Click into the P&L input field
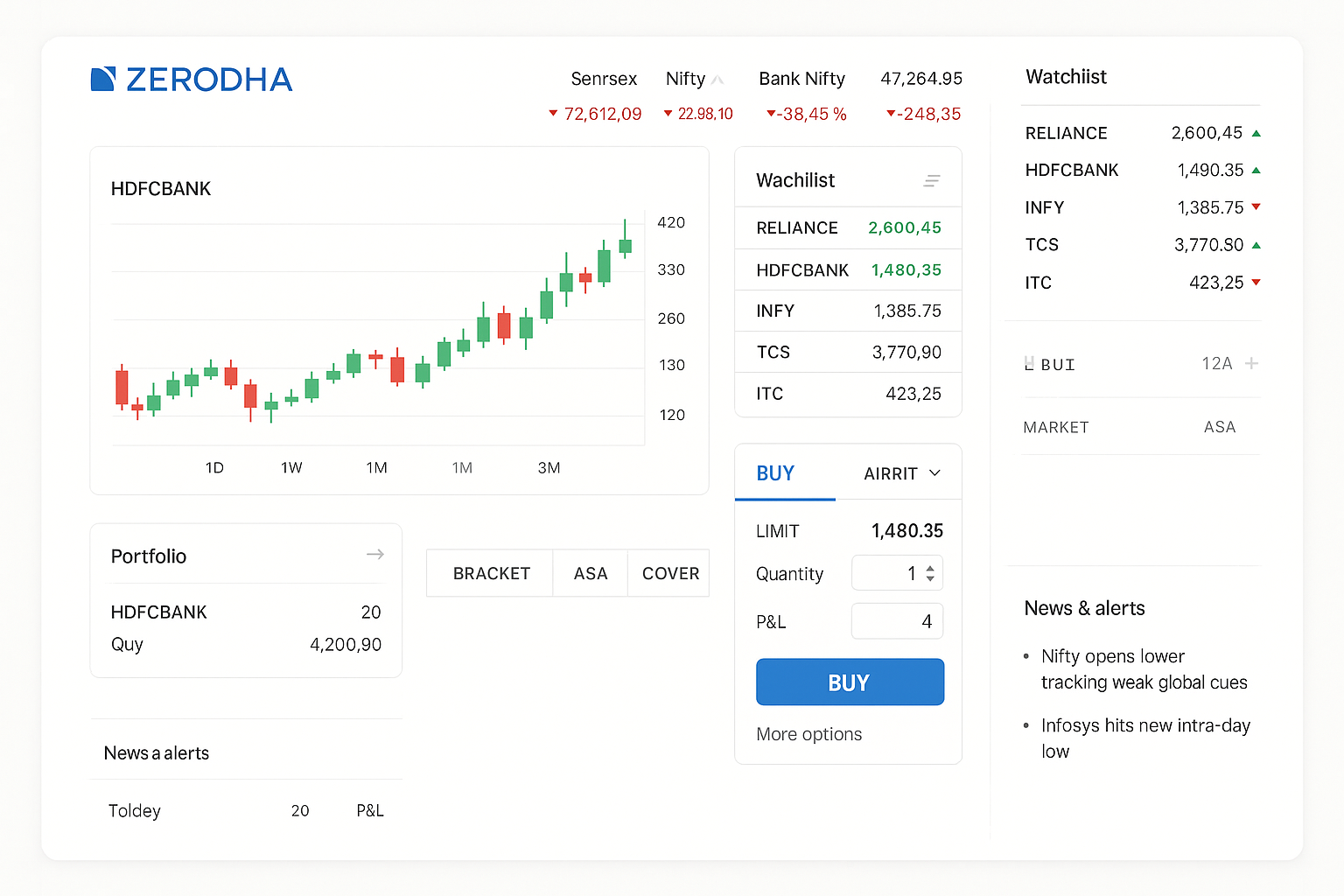Screen dimensions: 1344x896 pyautogui.click(x=897, y=621)
